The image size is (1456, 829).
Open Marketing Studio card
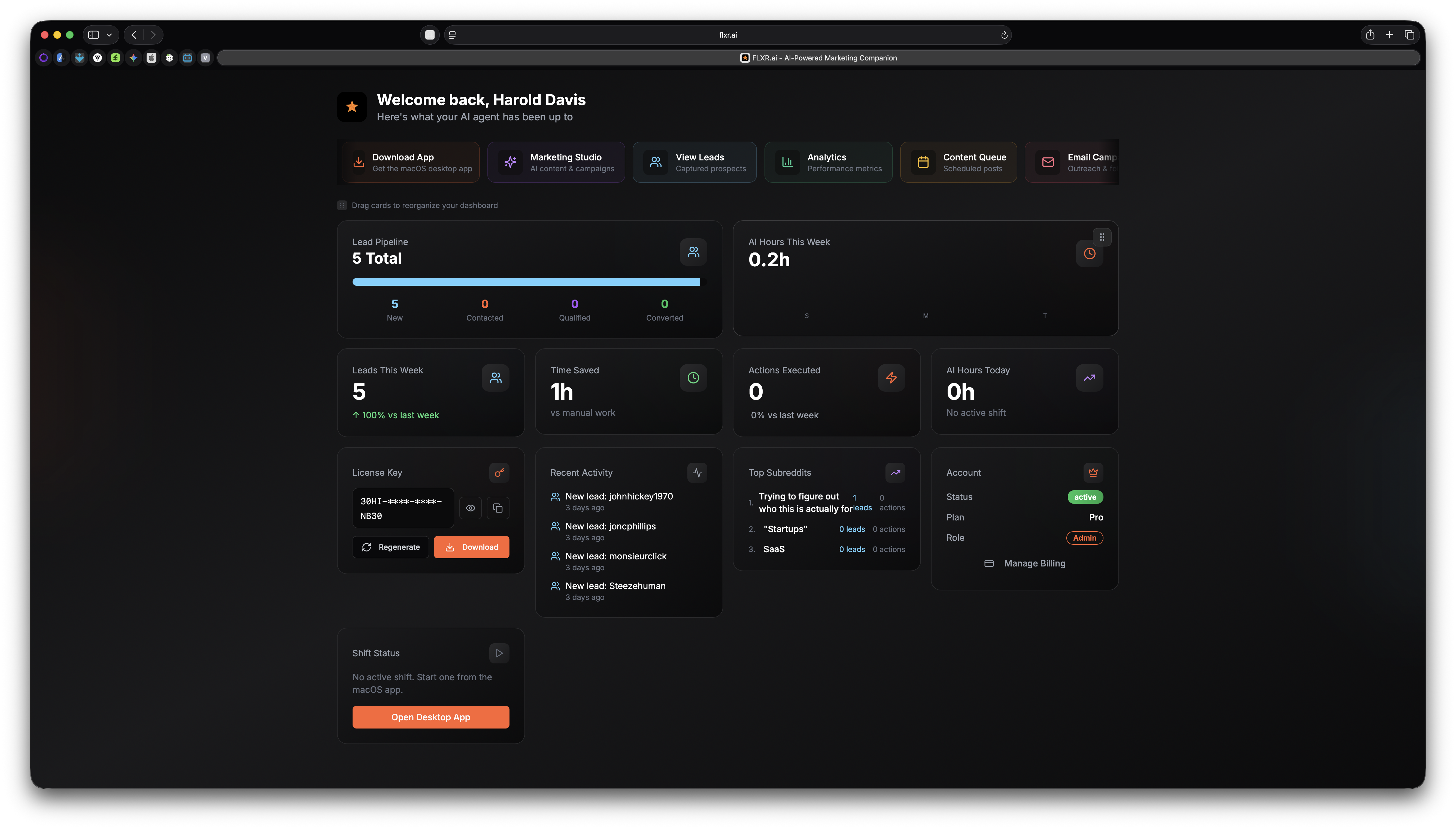[556, 162]
